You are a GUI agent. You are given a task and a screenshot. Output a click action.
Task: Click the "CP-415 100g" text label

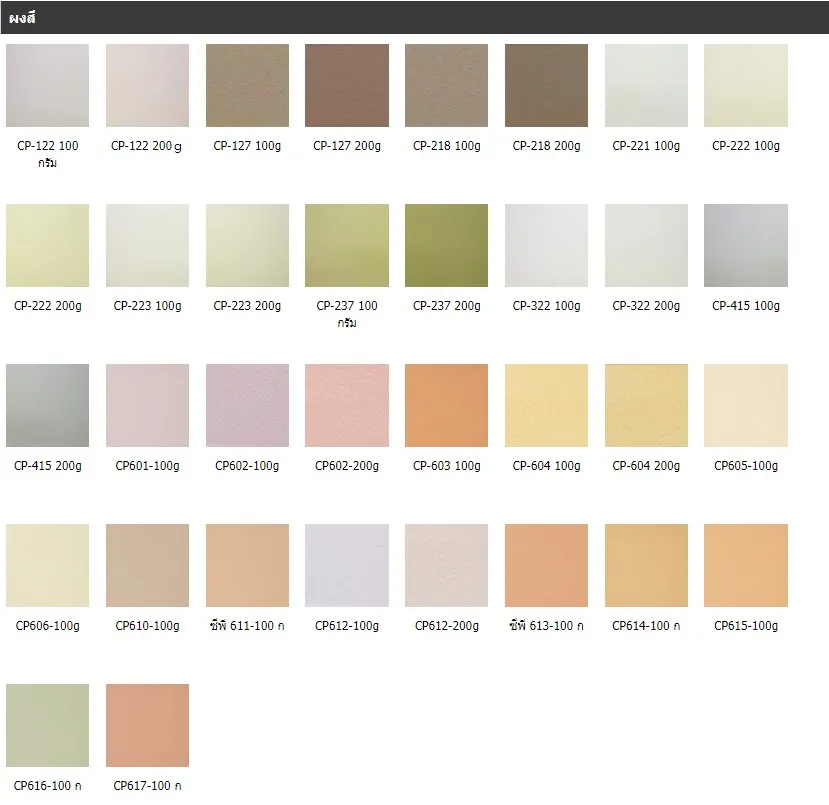(746, 306)
